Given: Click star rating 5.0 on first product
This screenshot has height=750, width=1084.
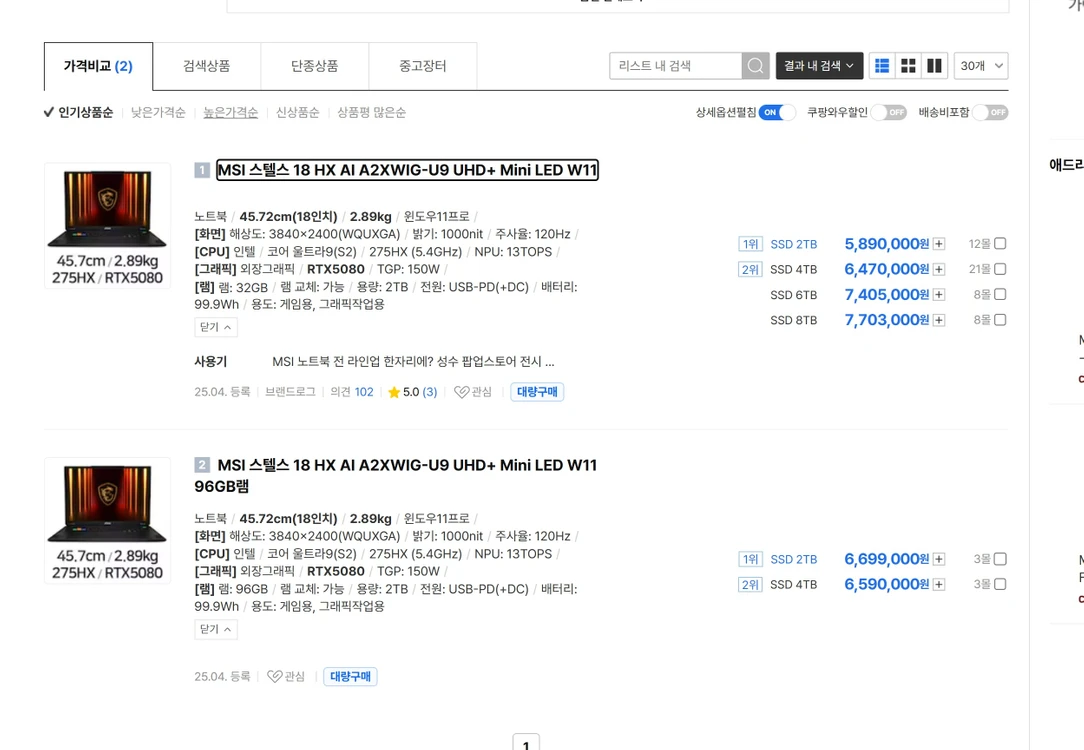Looking at the screenshot, I should [x=412, y=392].
